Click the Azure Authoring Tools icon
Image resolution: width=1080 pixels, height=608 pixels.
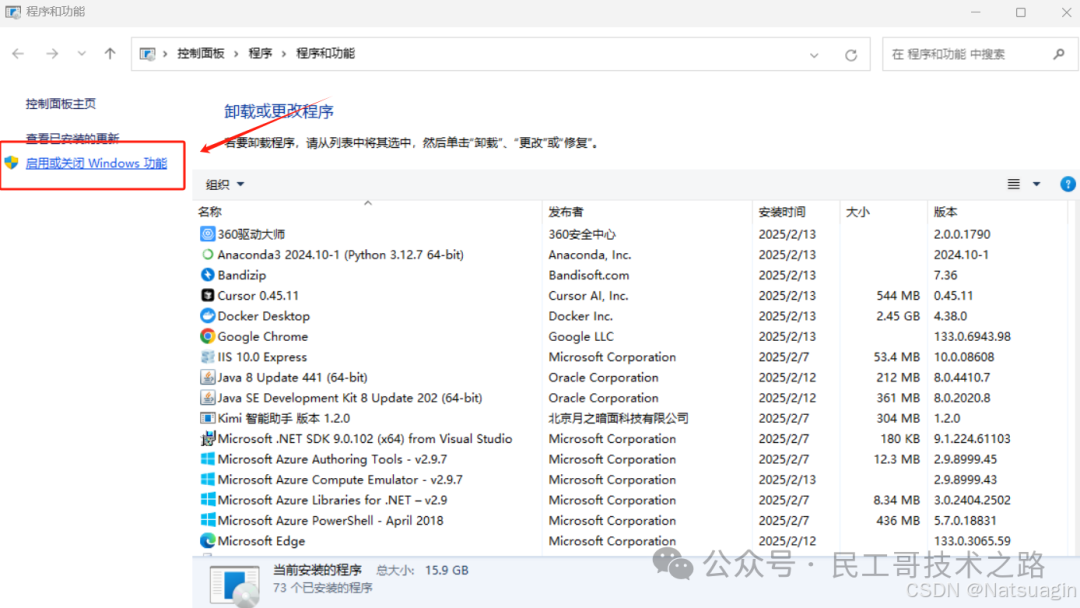[x=207, y=459]
